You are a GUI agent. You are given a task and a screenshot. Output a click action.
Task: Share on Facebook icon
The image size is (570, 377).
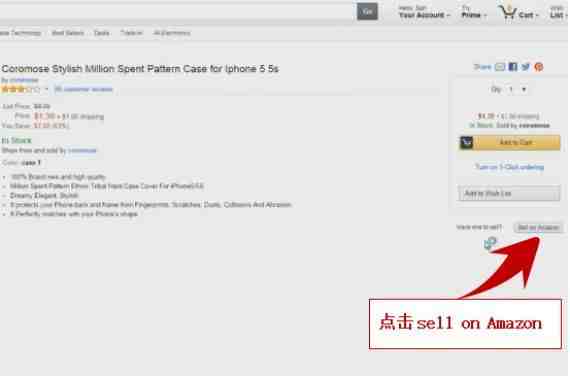pos(513,67)
